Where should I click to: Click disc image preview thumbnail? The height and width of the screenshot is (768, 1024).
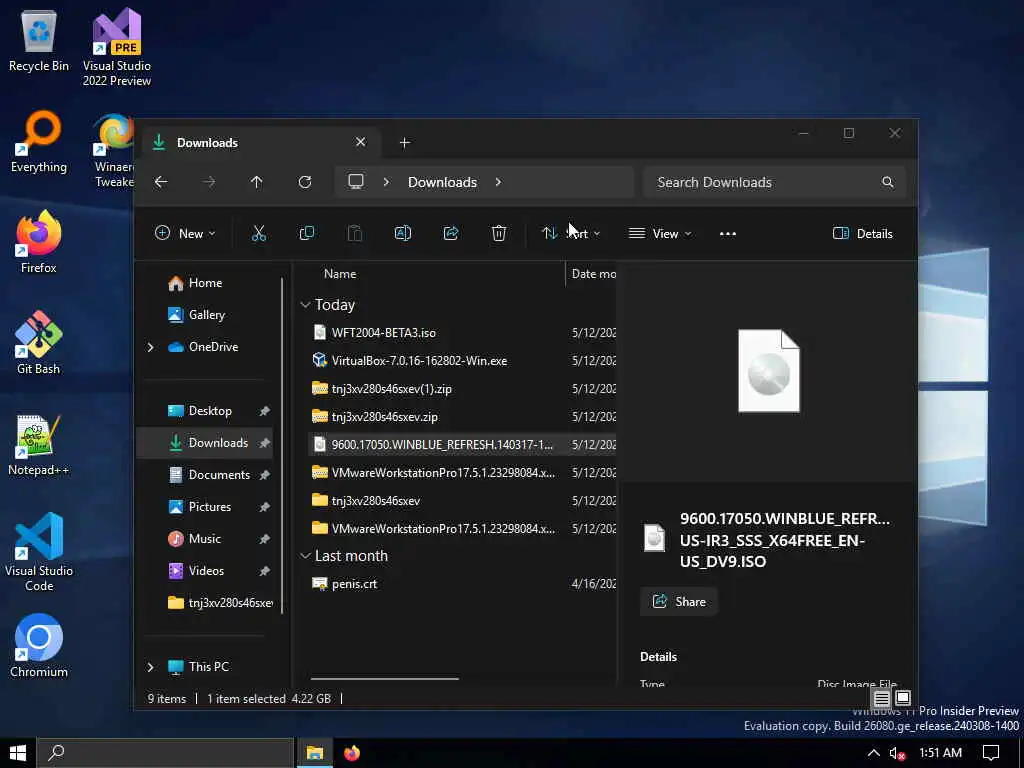click(769, 371)
